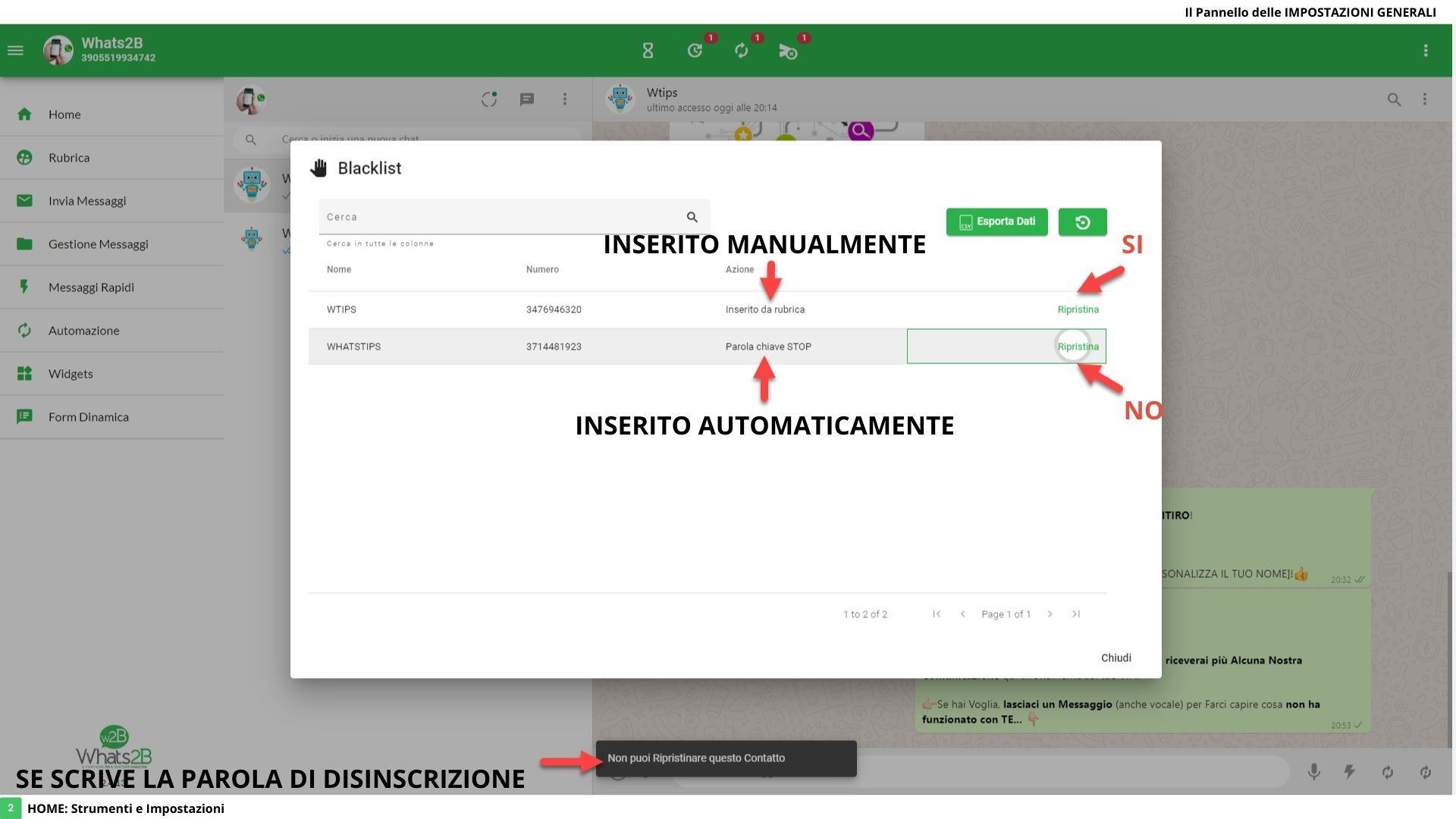
Task: Search within the Wtips conversation
Action: (x=1394, y=99)
